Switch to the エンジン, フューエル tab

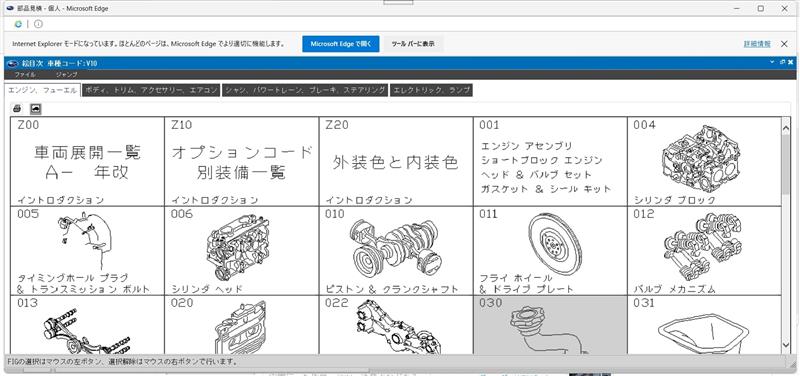[42, 90]
